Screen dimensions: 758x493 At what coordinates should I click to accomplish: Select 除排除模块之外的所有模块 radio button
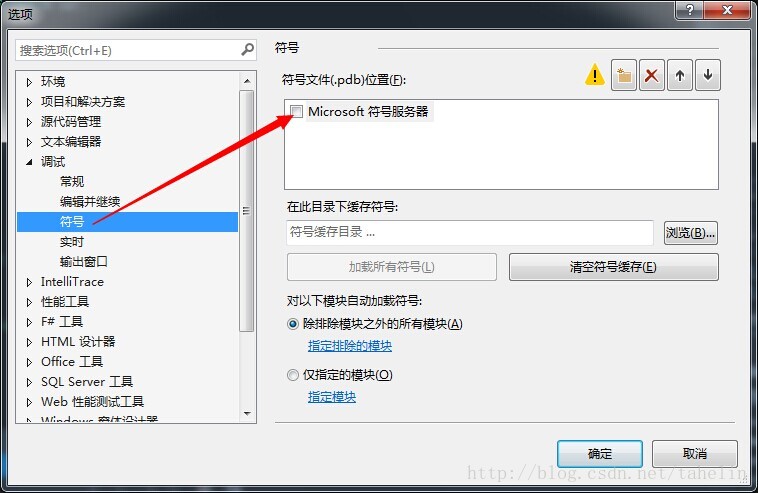[x=292, y=324]
